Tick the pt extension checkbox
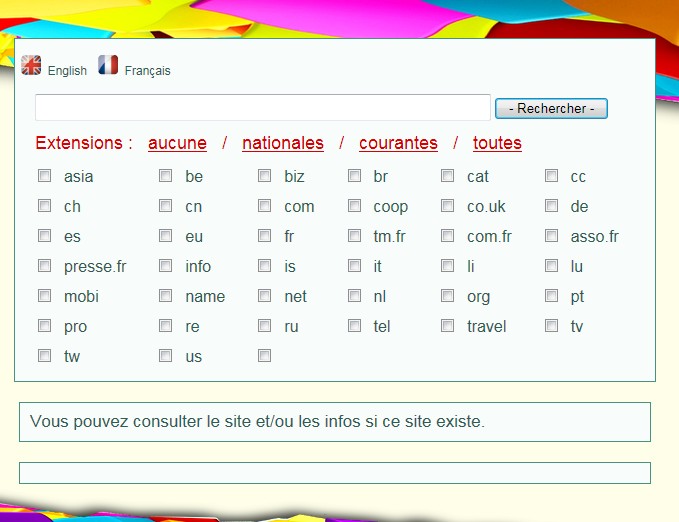 pos(551,296)
